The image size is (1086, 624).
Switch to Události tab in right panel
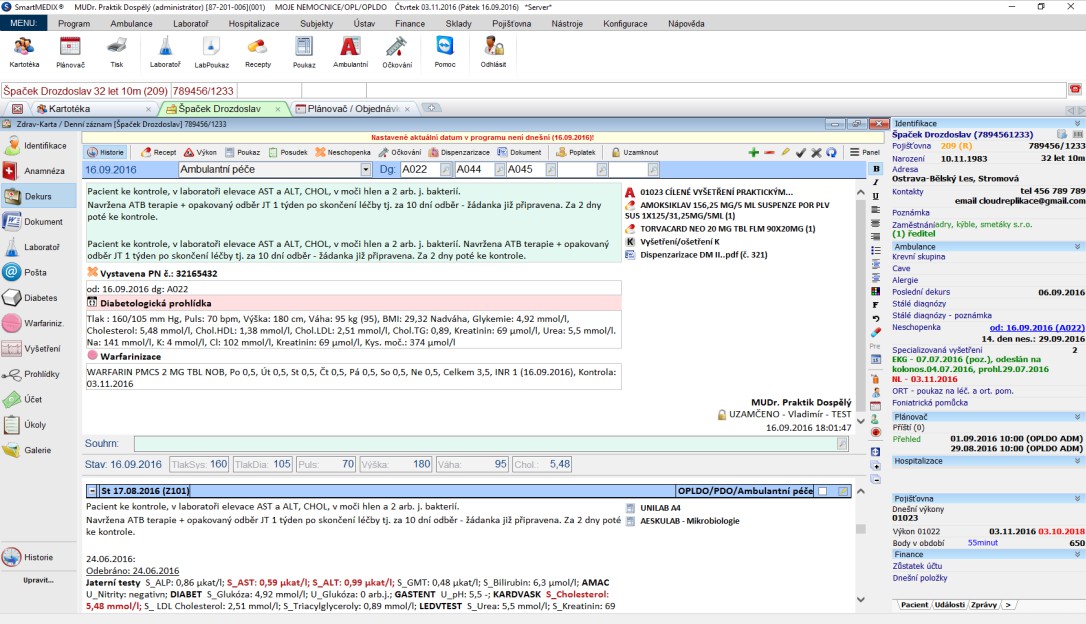coord(949,605)
